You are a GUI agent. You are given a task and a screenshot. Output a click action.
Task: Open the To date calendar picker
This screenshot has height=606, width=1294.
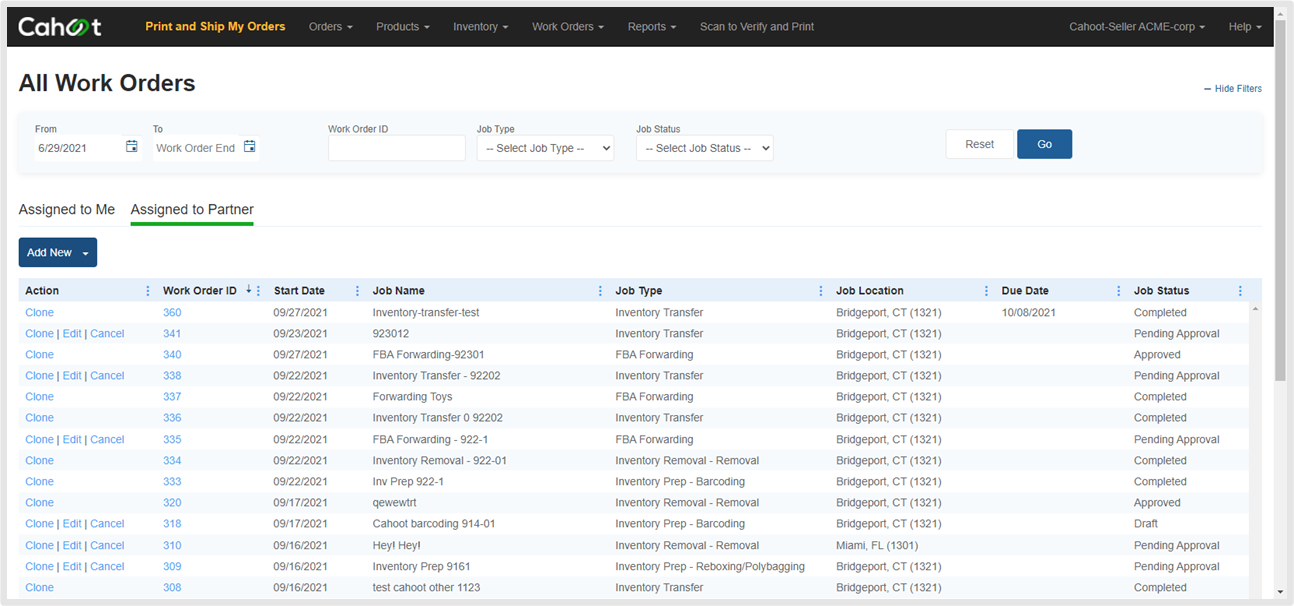point(250,147)
